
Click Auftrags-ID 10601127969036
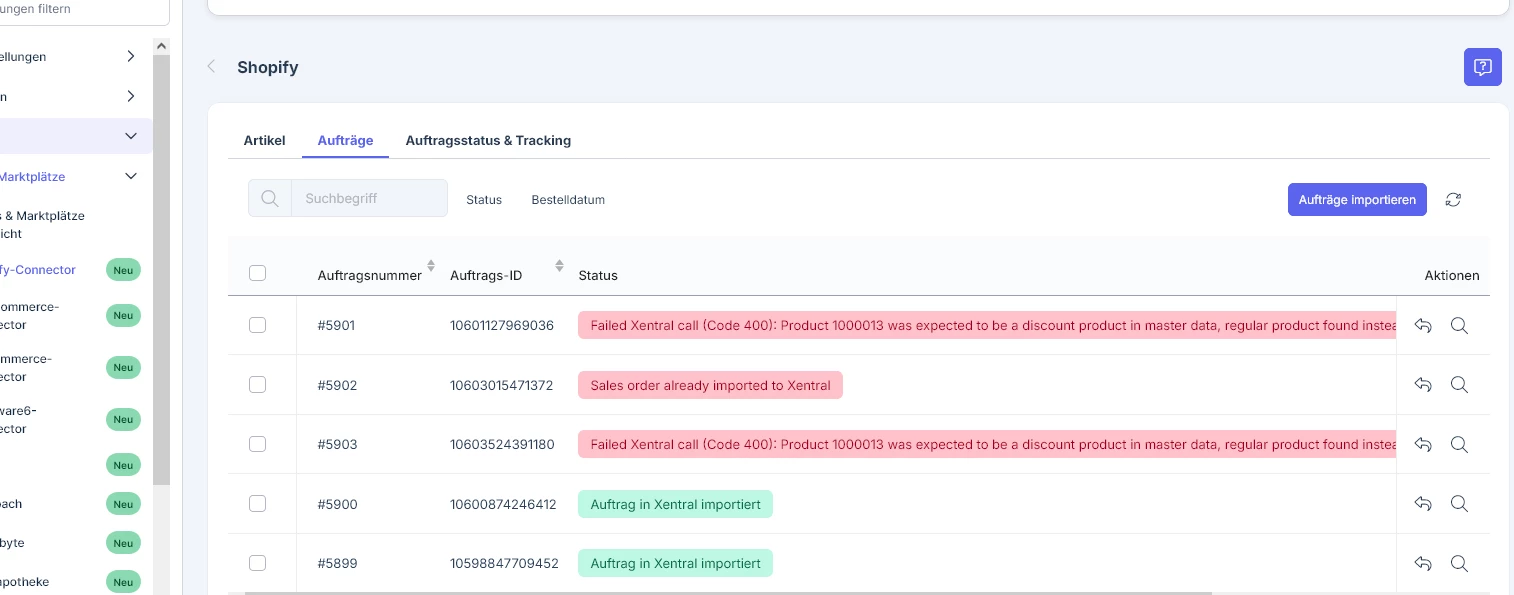point(502,326)
